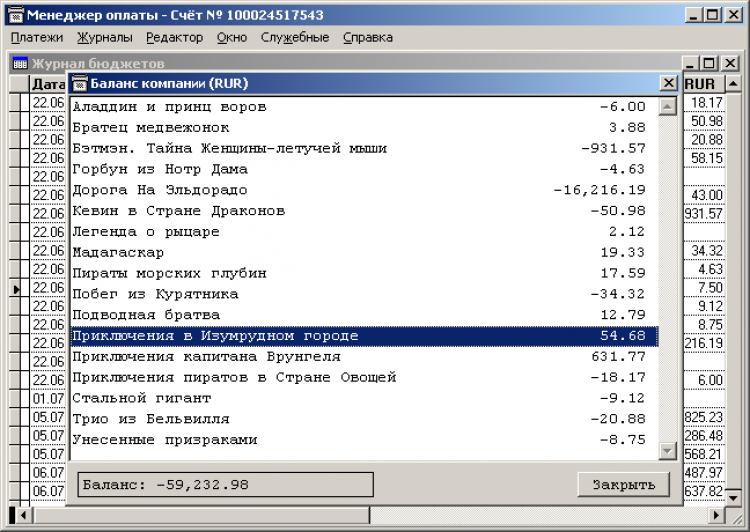Viewport: 750px width, 532px height.
Task: Click the Дата column header in journal
Action: coord(47,84)
